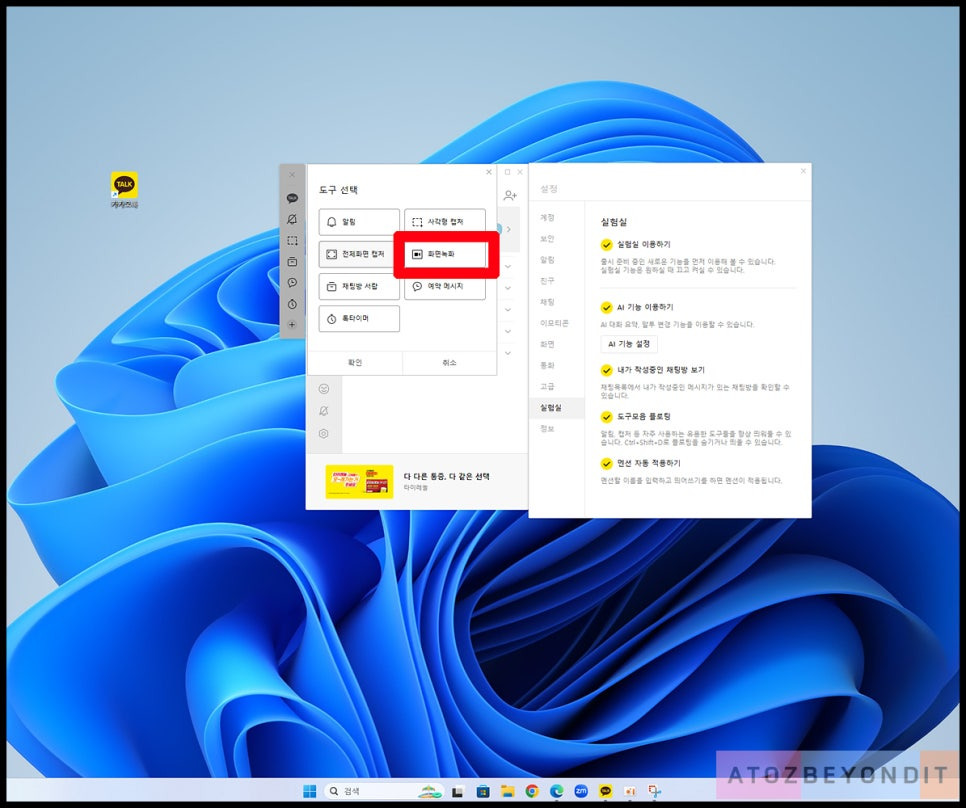Viewport: 966px width, 808px height.
Task: Open the KakaoTalk desktop shortcut
Action: click(x=124, y=190)
